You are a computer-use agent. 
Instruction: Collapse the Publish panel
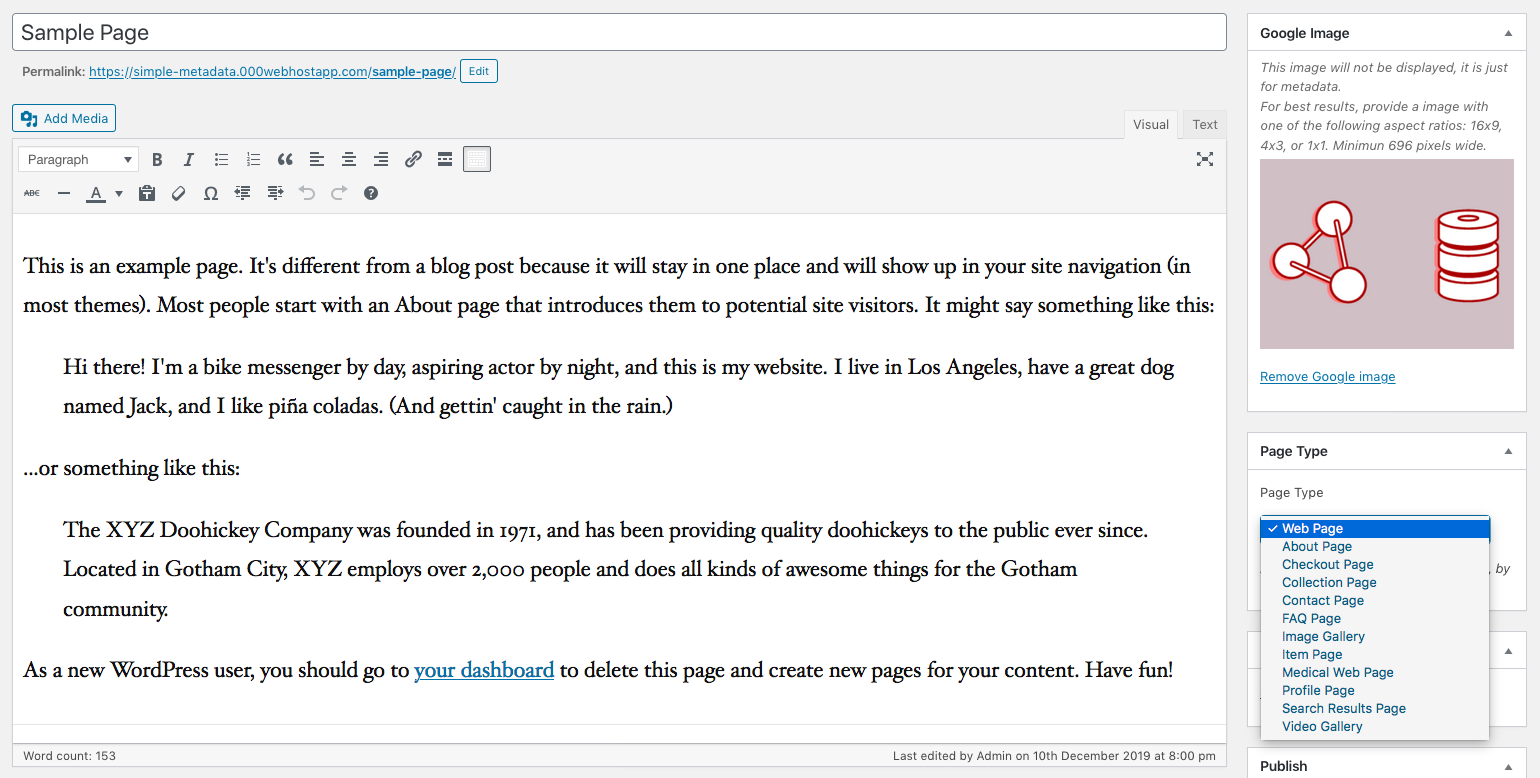(x=1508, y=766)
